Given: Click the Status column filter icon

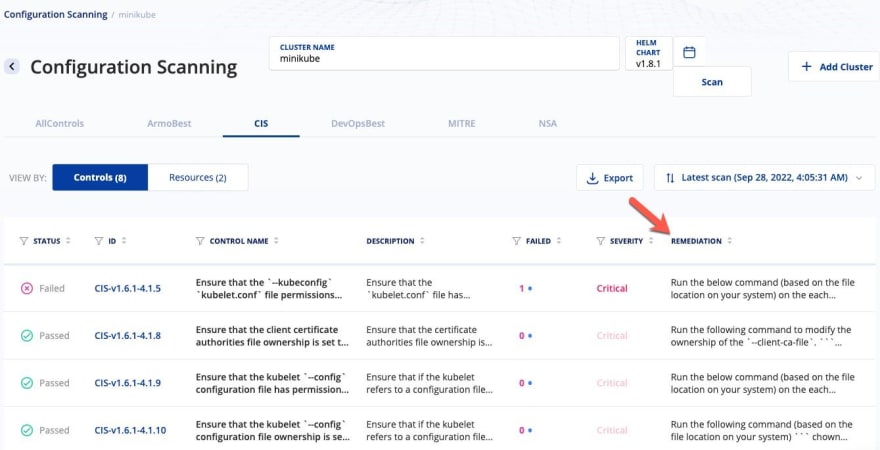Looking at the screenshot, I should pyautogui.click(x=24, y=241).
